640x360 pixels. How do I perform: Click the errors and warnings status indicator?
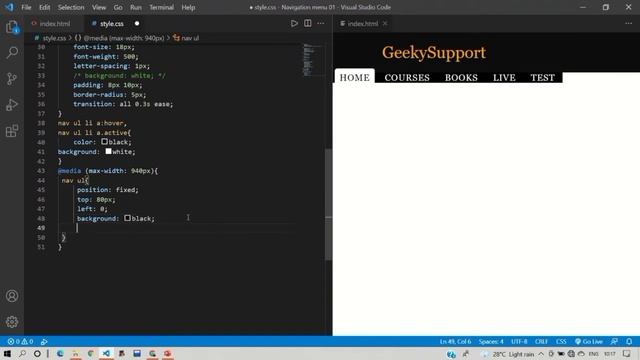tap(20, 341)
